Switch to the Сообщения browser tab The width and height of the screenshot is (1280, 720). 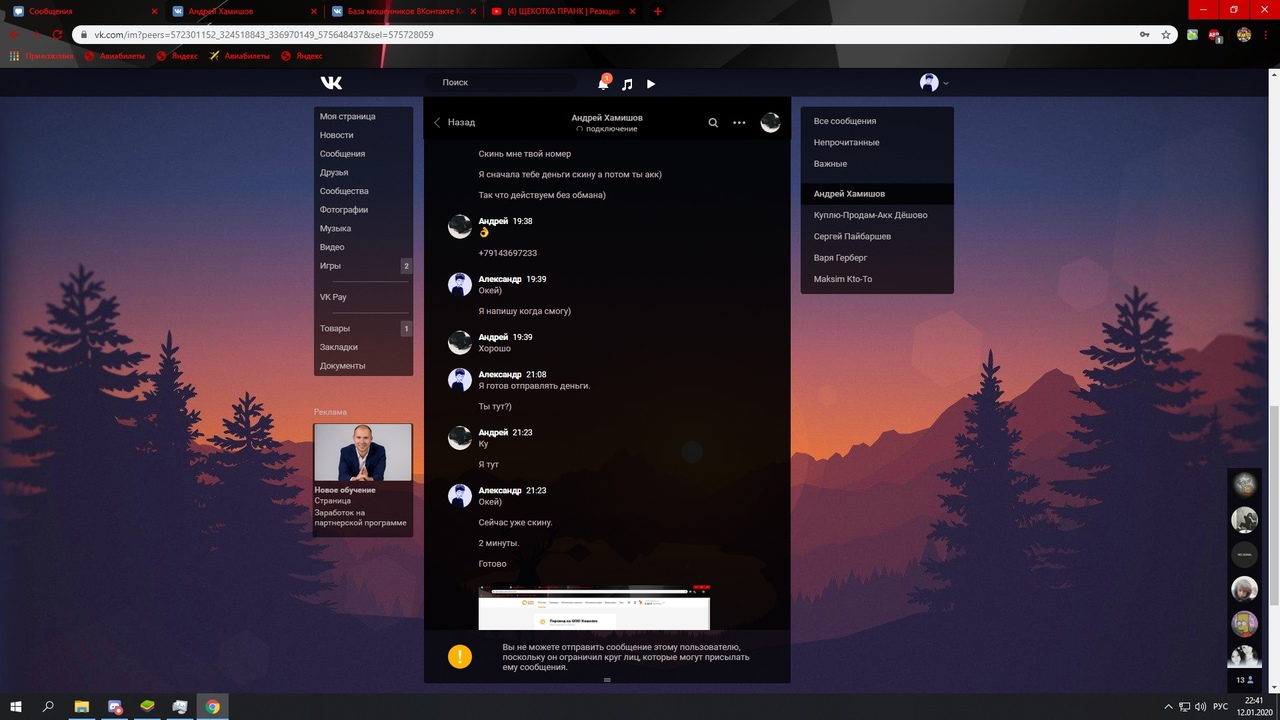click(78, 11)
